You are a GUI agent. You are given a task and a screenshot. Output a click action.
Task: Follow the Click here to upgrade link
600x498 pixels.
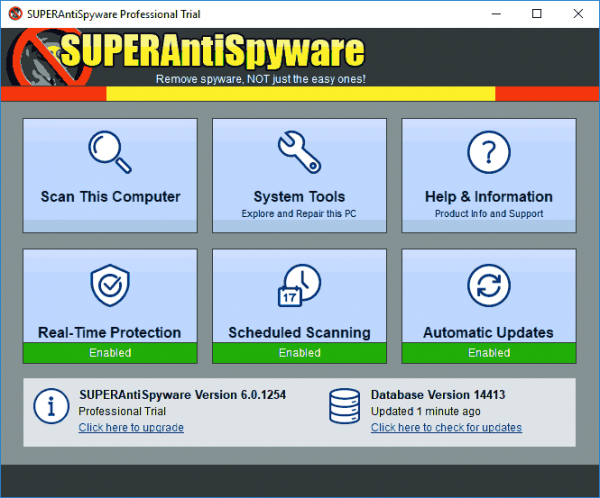(131, 427)
